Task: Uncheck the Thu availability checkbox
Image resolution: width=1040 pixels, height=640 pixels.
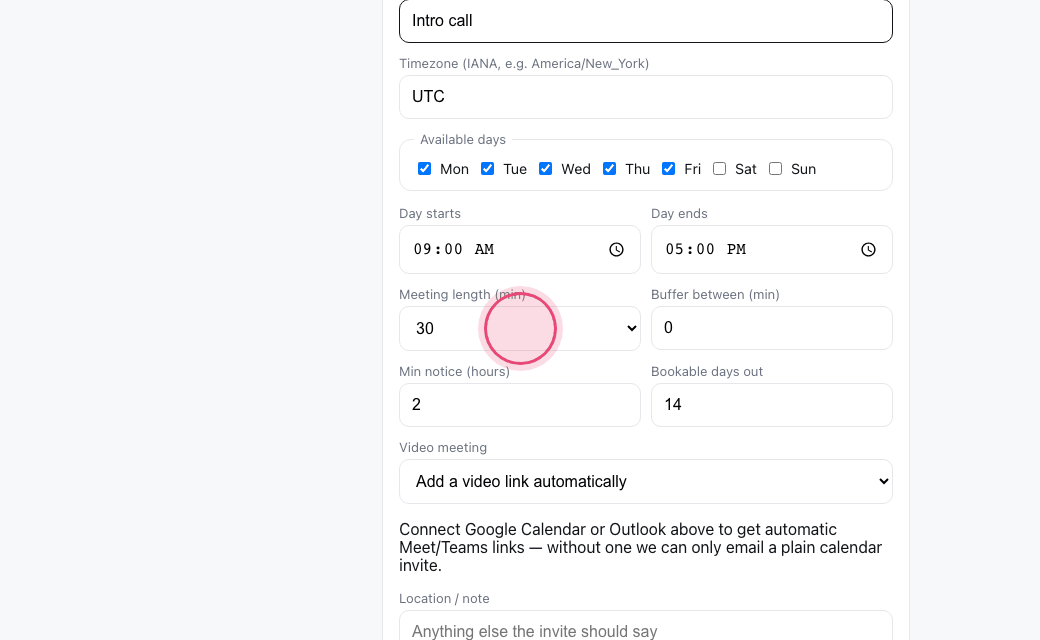Action: point(609,168)
